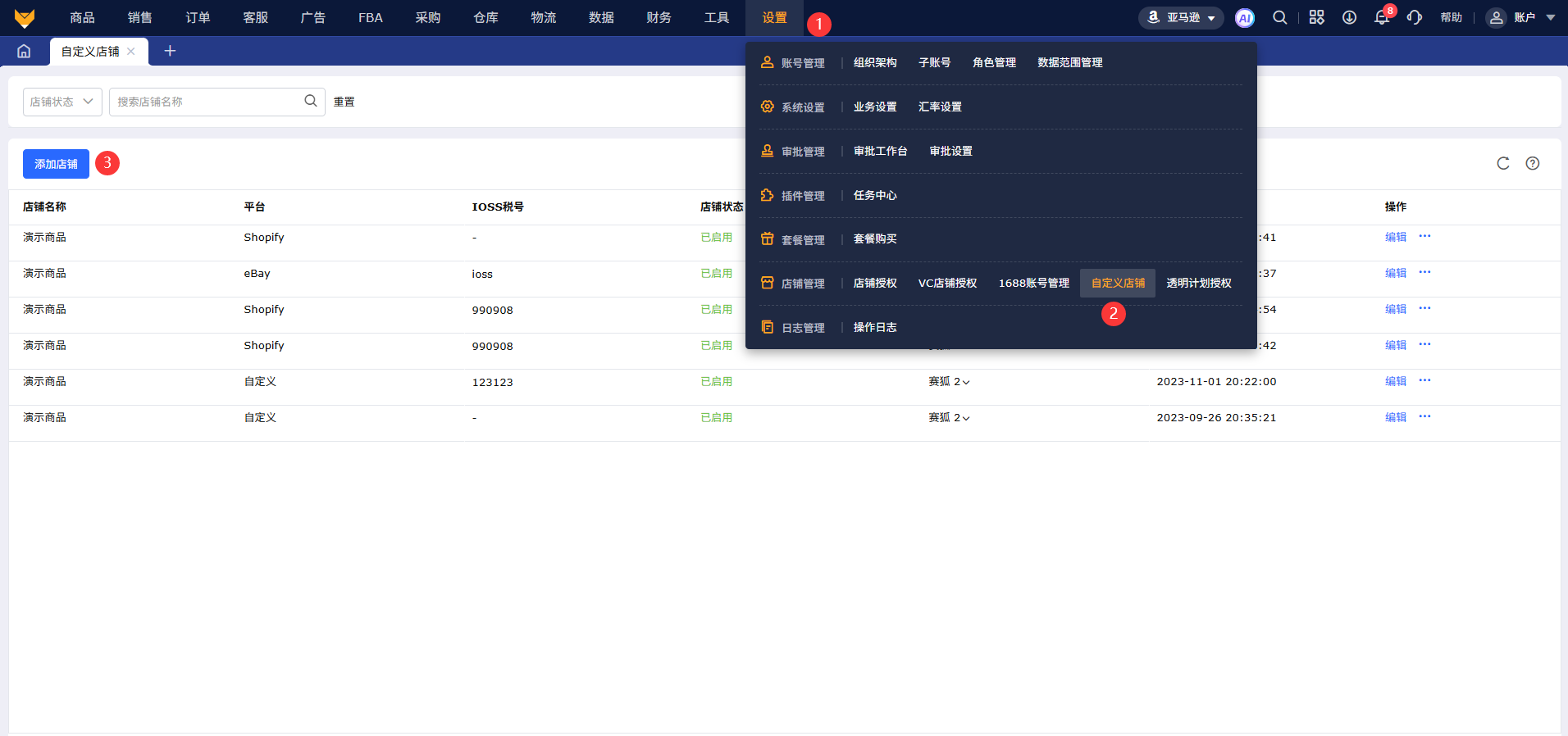The width and height of the screenshot is (1568, 736).
Task: Select 透明计划授权 in settings menu
Action: coord(1199,283)
